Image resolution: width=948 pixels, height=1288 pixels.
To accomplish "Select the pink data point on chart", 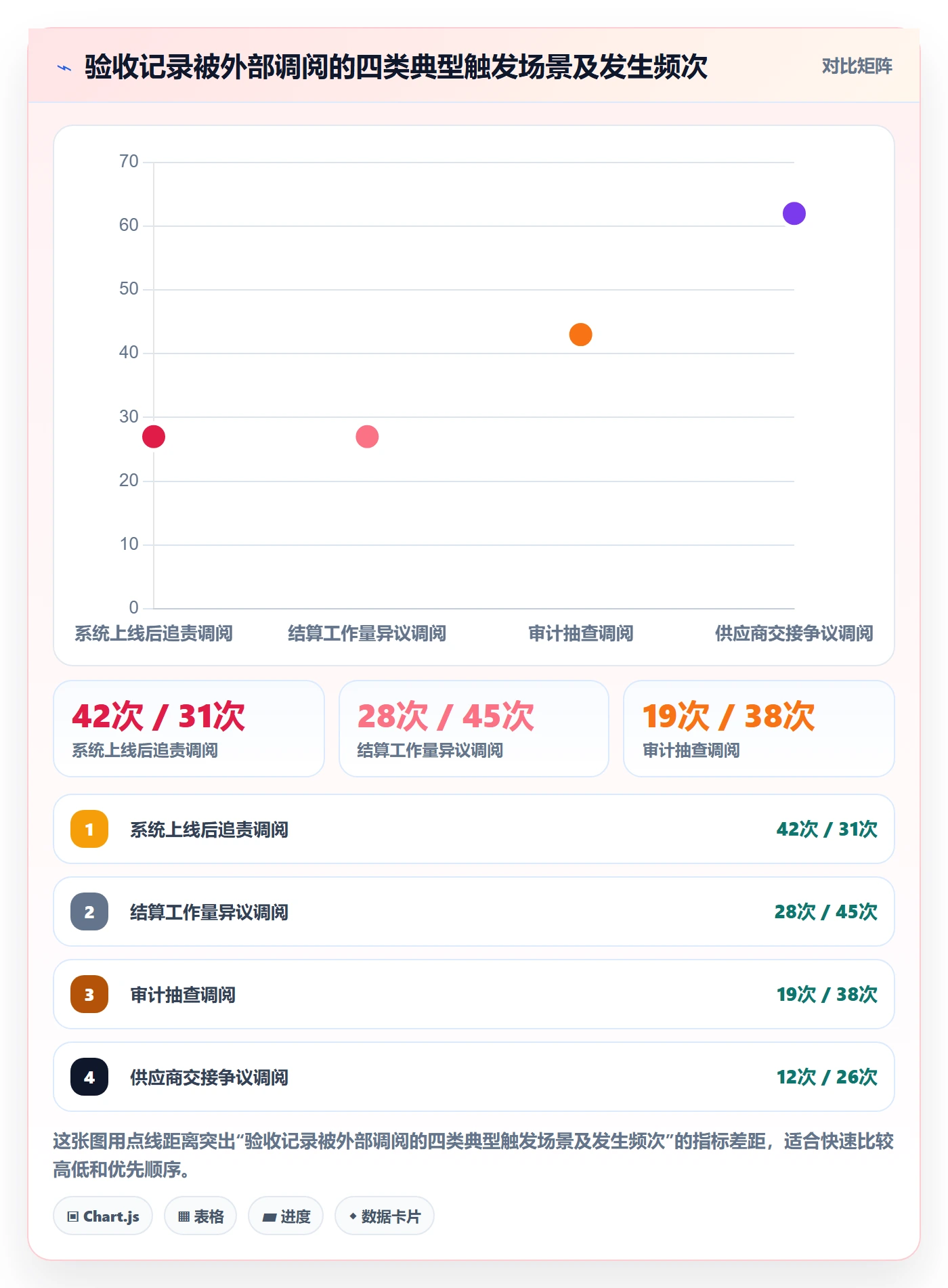I will 367,437.
